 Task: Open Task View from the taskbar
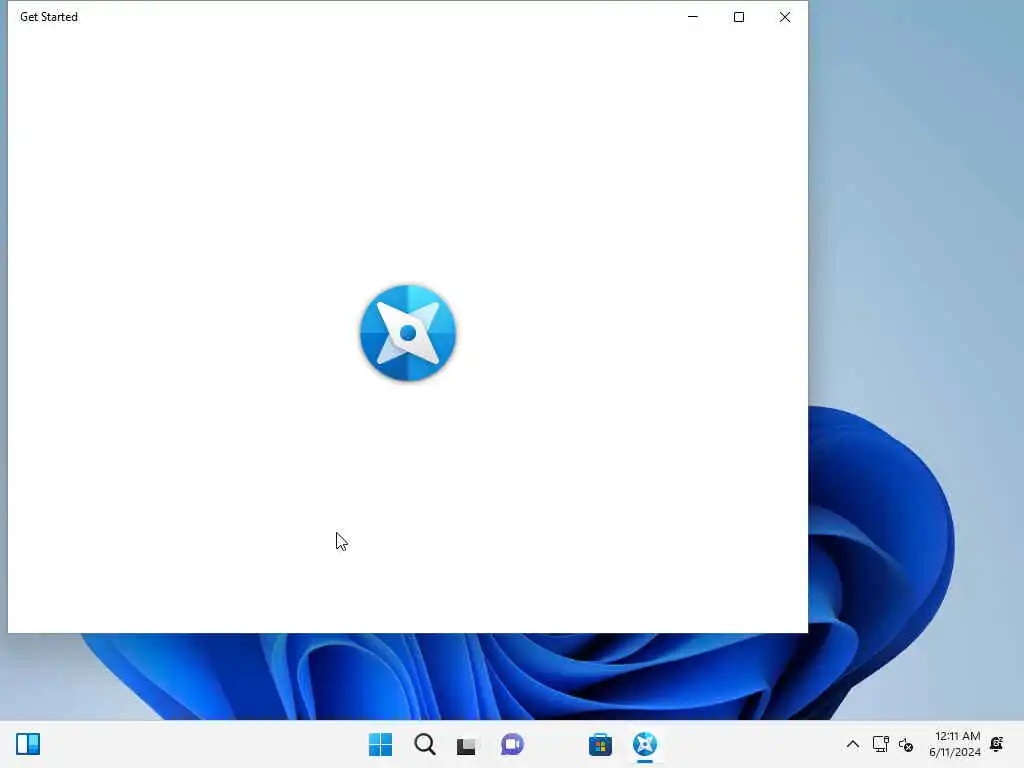point(466,745)
